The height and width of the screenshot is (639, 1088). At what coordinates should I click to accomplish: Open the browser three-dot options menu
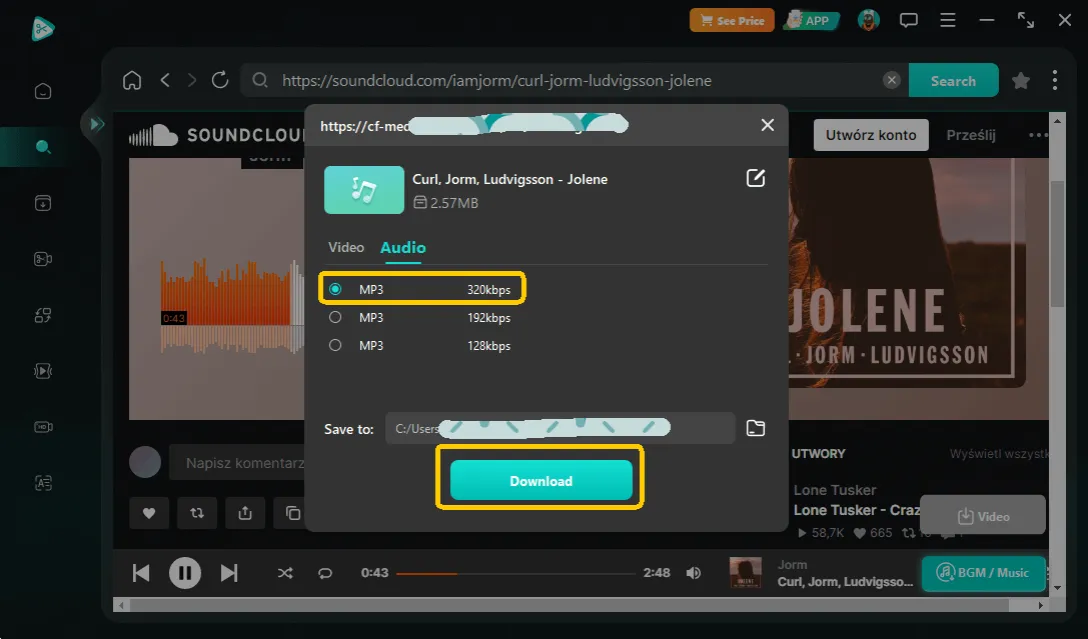(1055, 79)
